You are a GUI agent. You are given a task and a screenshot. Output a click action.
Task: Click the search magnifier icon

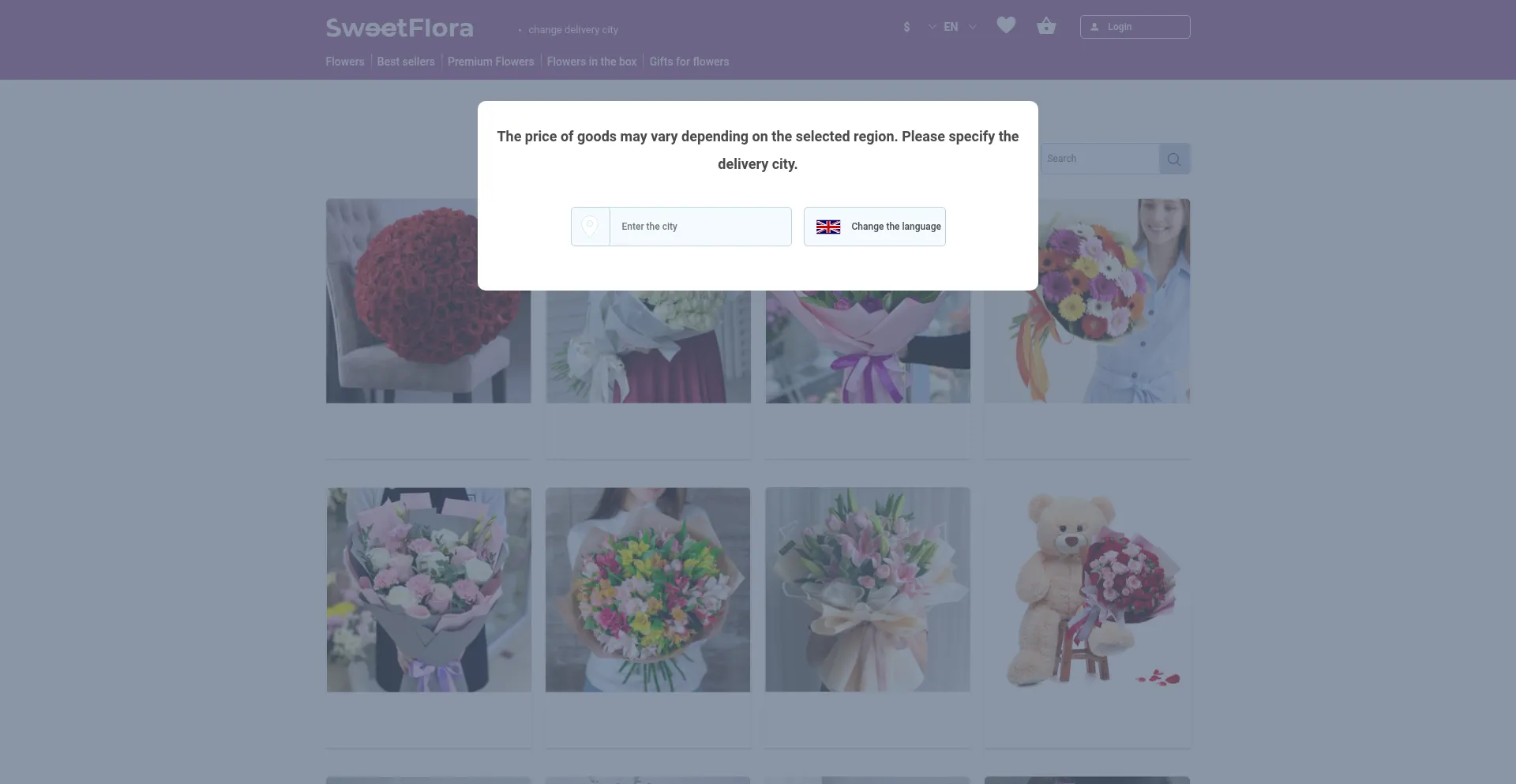pos(1174,159)
